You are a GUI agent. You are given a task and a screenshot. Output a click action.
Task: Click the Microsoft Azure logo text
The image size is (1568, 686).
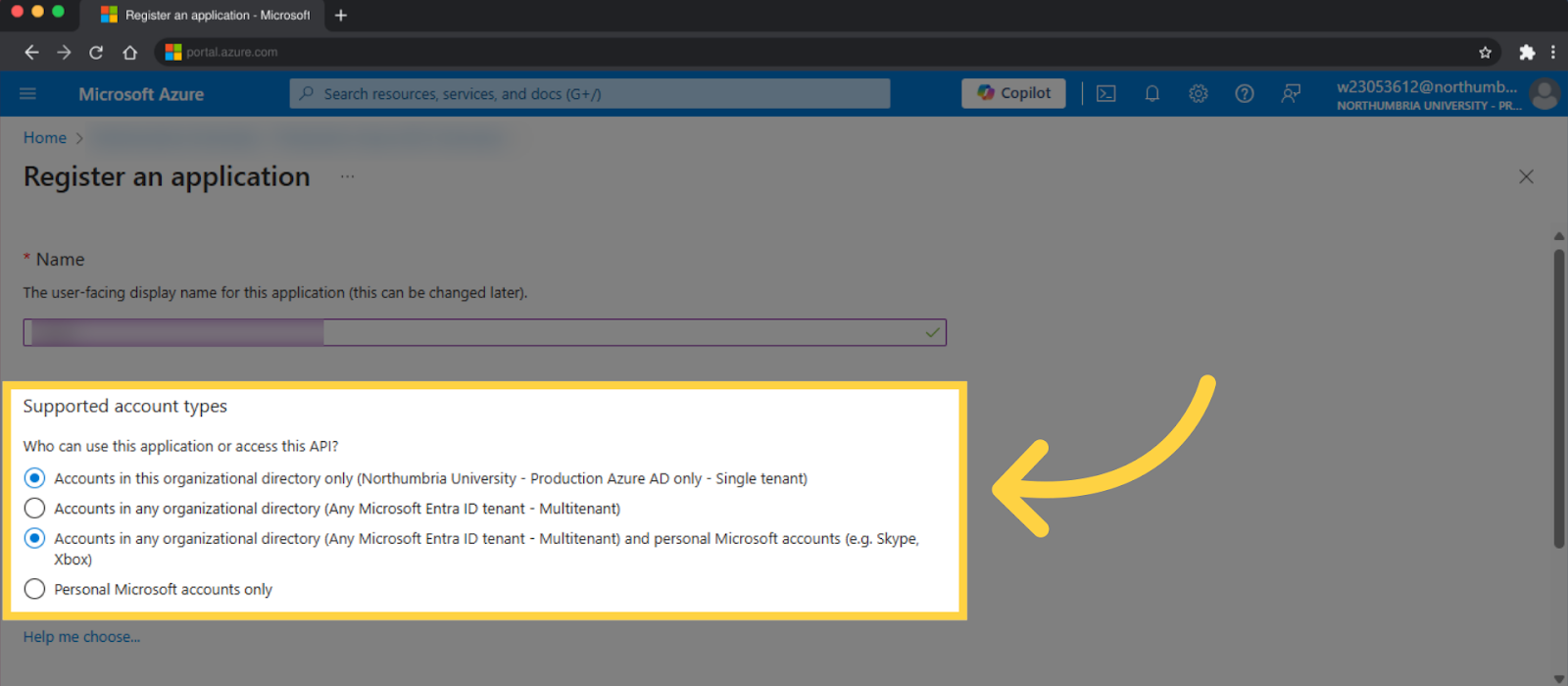point(141,94)
